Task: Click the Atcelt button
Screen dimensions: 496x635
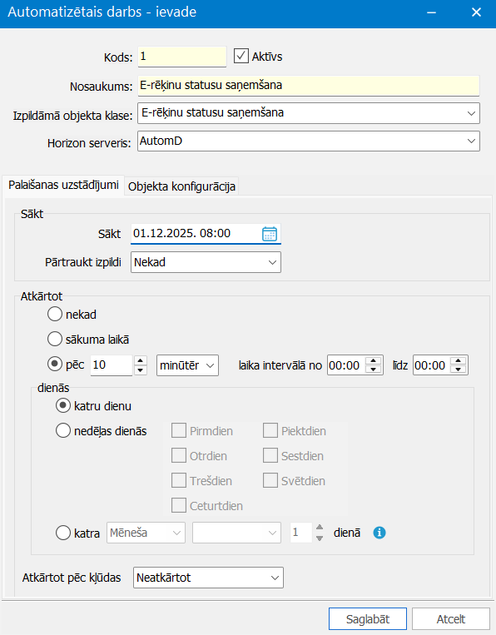Action: (451, 619)
